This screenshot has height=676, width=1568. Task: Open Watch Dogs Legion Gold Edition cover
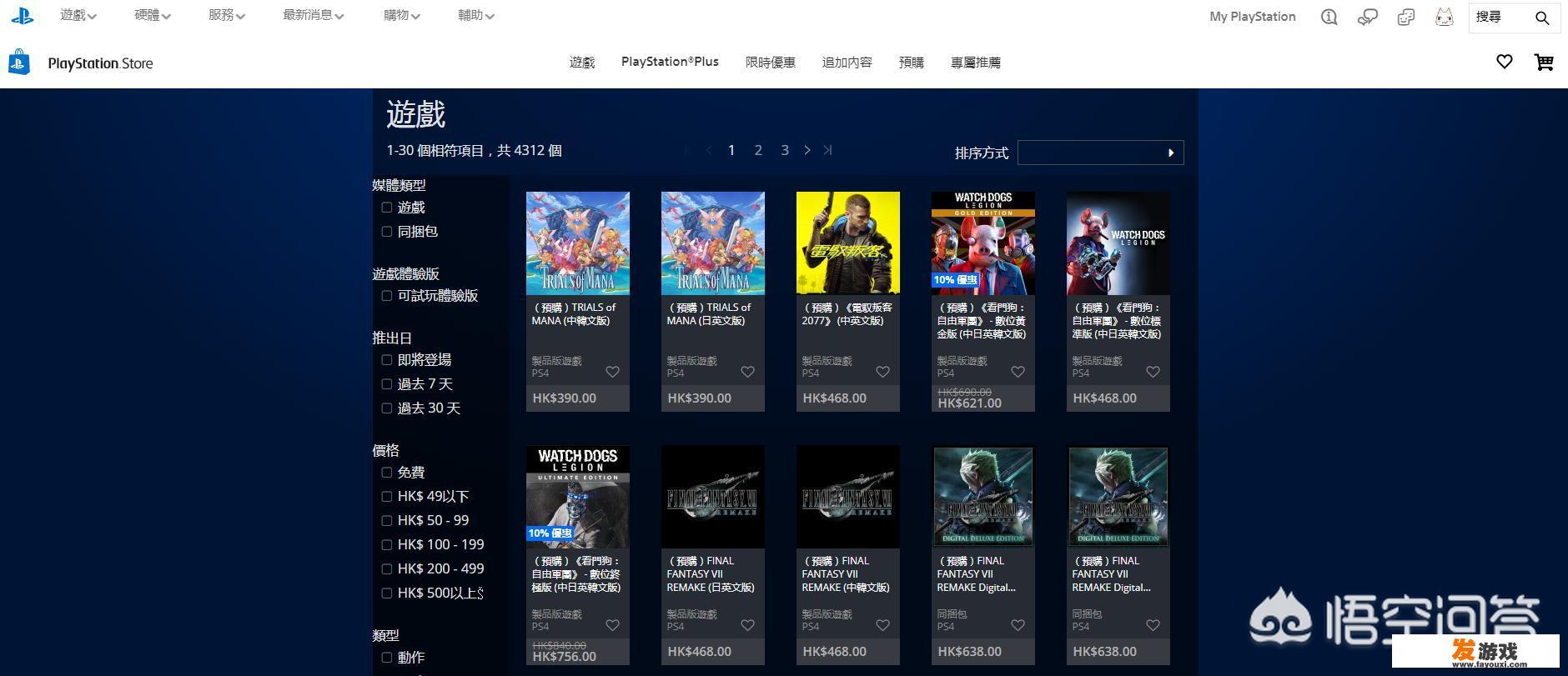tap(983, 243)
